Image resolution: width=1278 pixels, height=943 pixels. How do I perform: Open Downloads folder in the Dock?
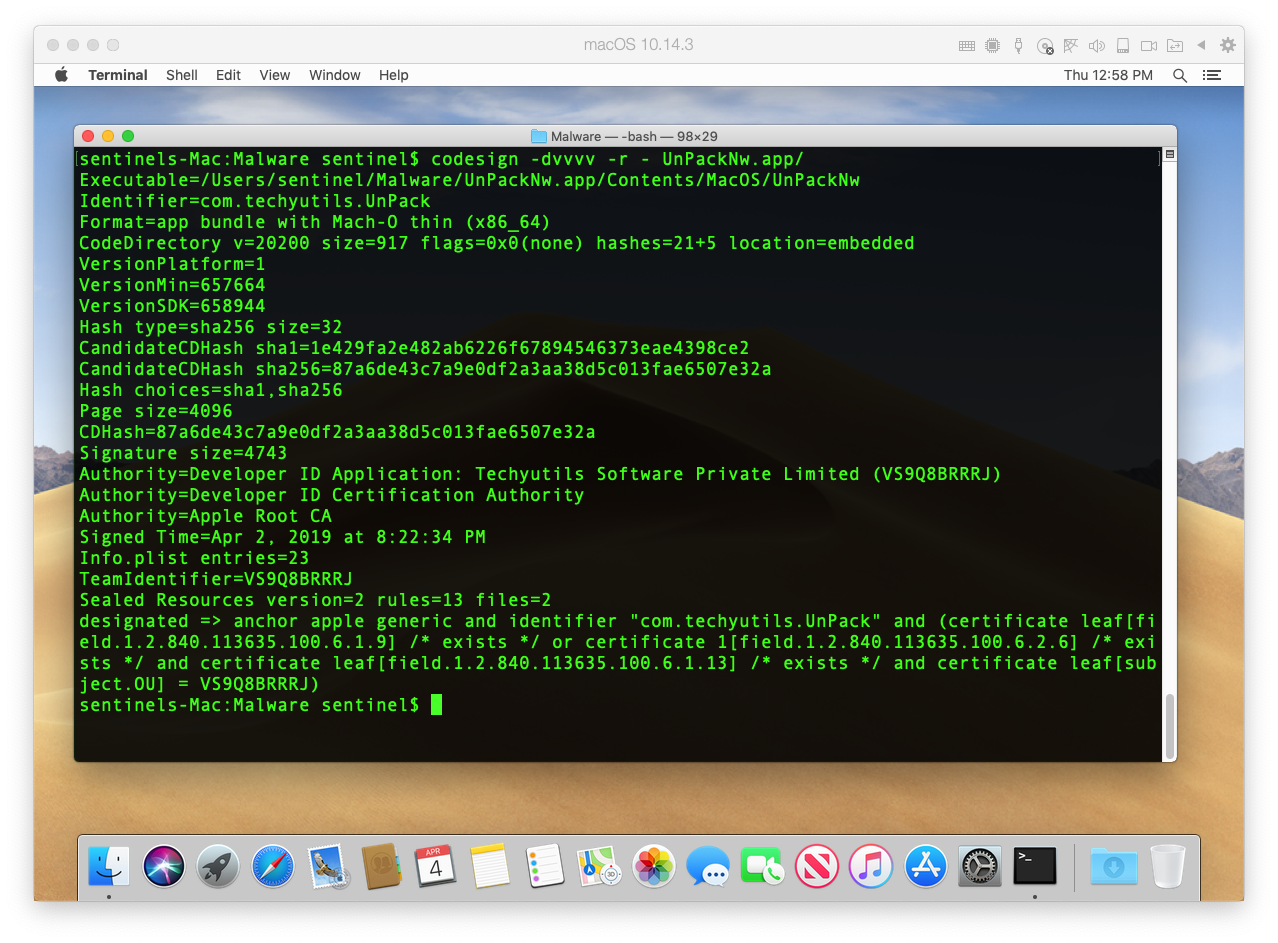pos(1113,865)
